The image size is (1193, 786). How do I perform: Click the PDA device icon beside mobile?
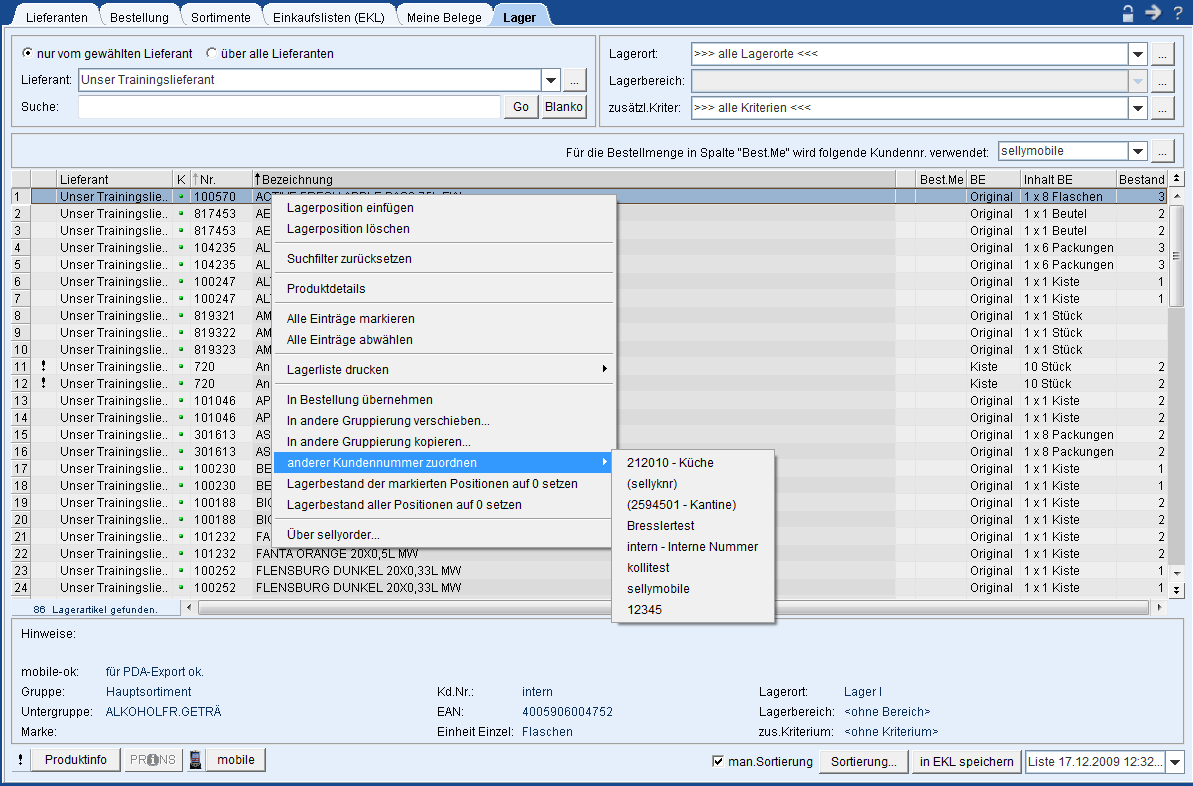click(x=196, y=760)
